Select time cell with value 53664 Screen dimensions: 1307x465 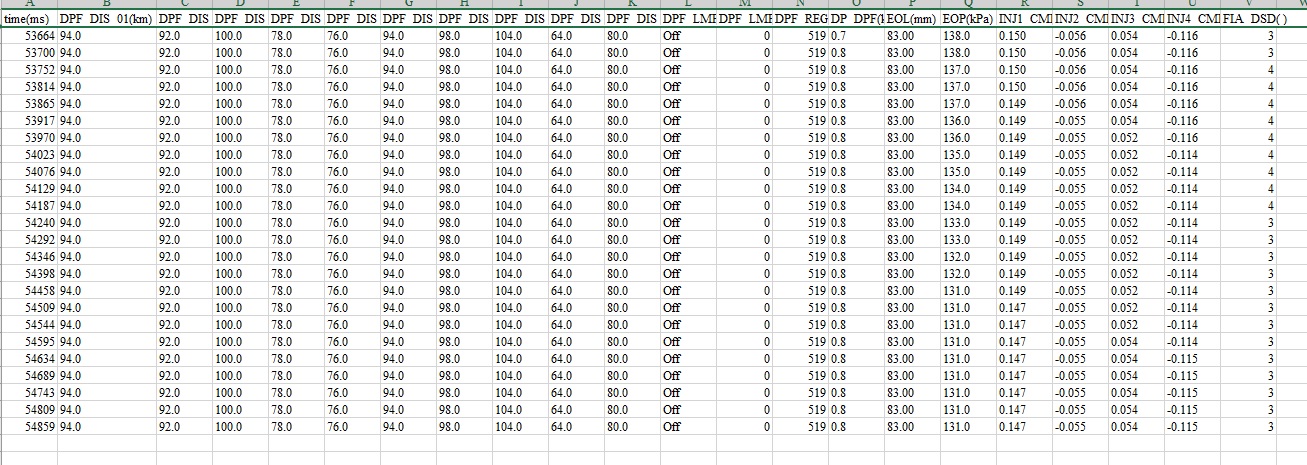click(28, 36)
